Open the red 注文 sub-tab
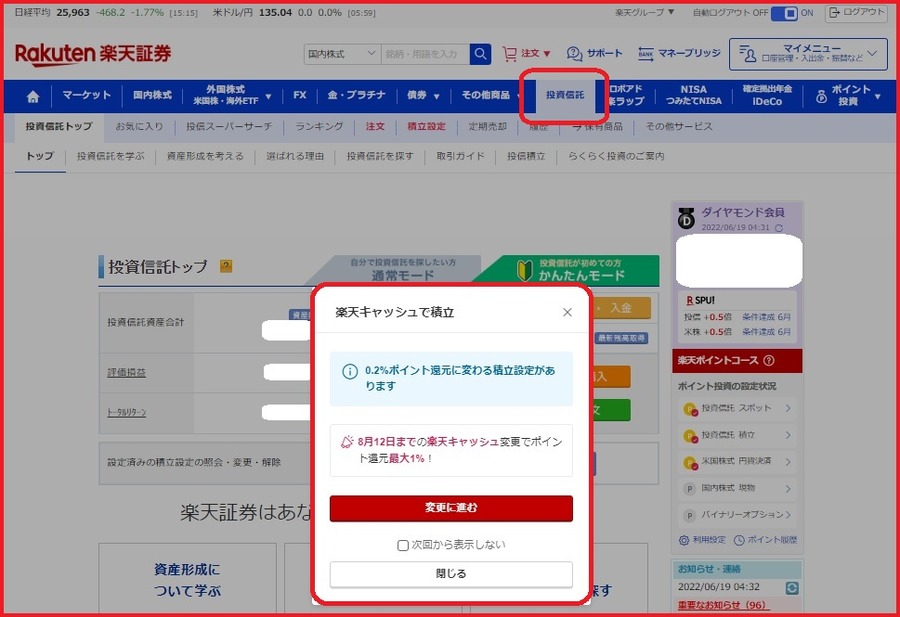The height and width of the screenshot is (617, 900). [x=375, y=127]
